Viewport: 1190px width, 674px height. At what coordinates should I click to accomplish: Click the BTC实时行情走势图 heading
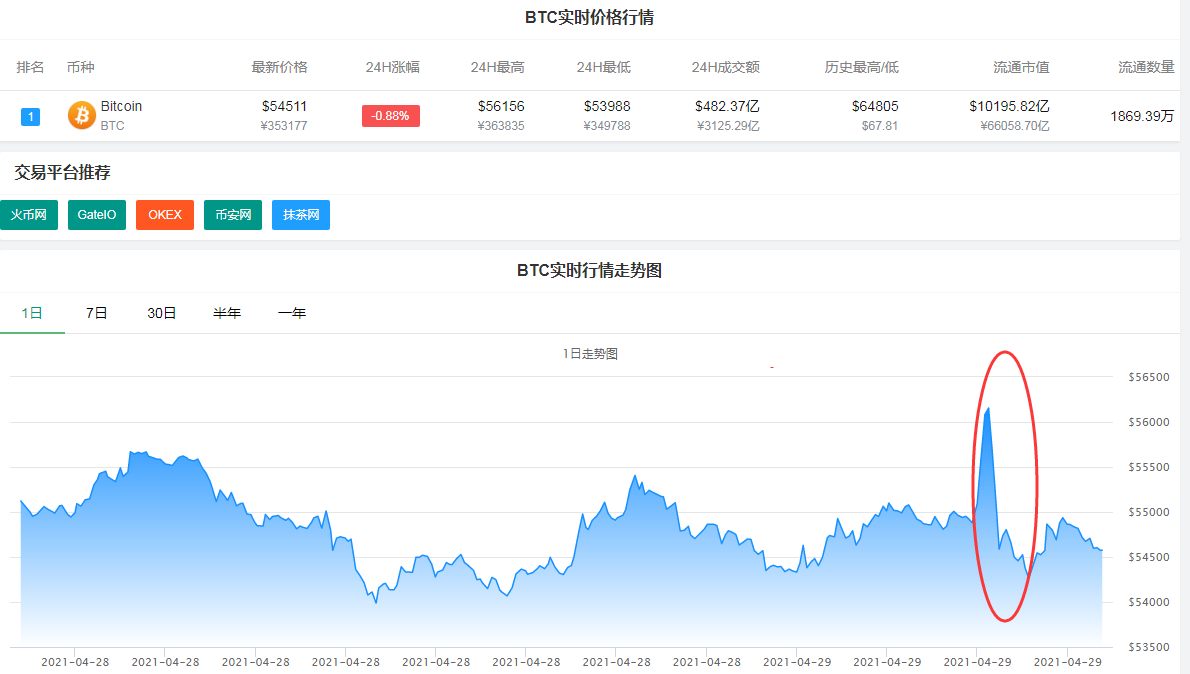[x=590, y=270]
